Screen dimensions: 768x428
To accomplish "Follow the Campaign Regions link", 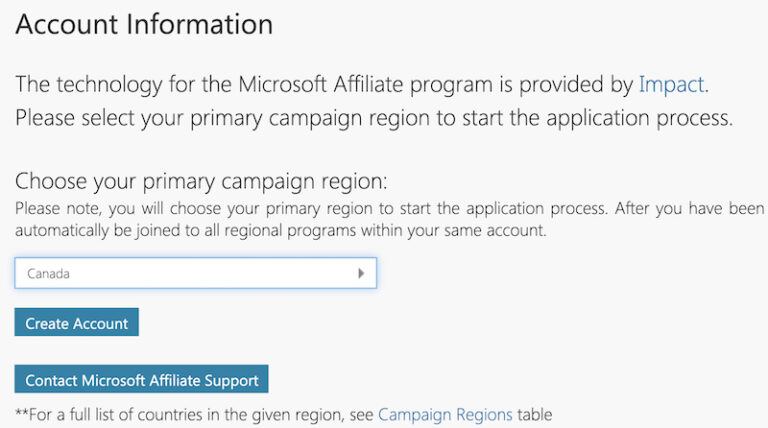I will point(445,414).
